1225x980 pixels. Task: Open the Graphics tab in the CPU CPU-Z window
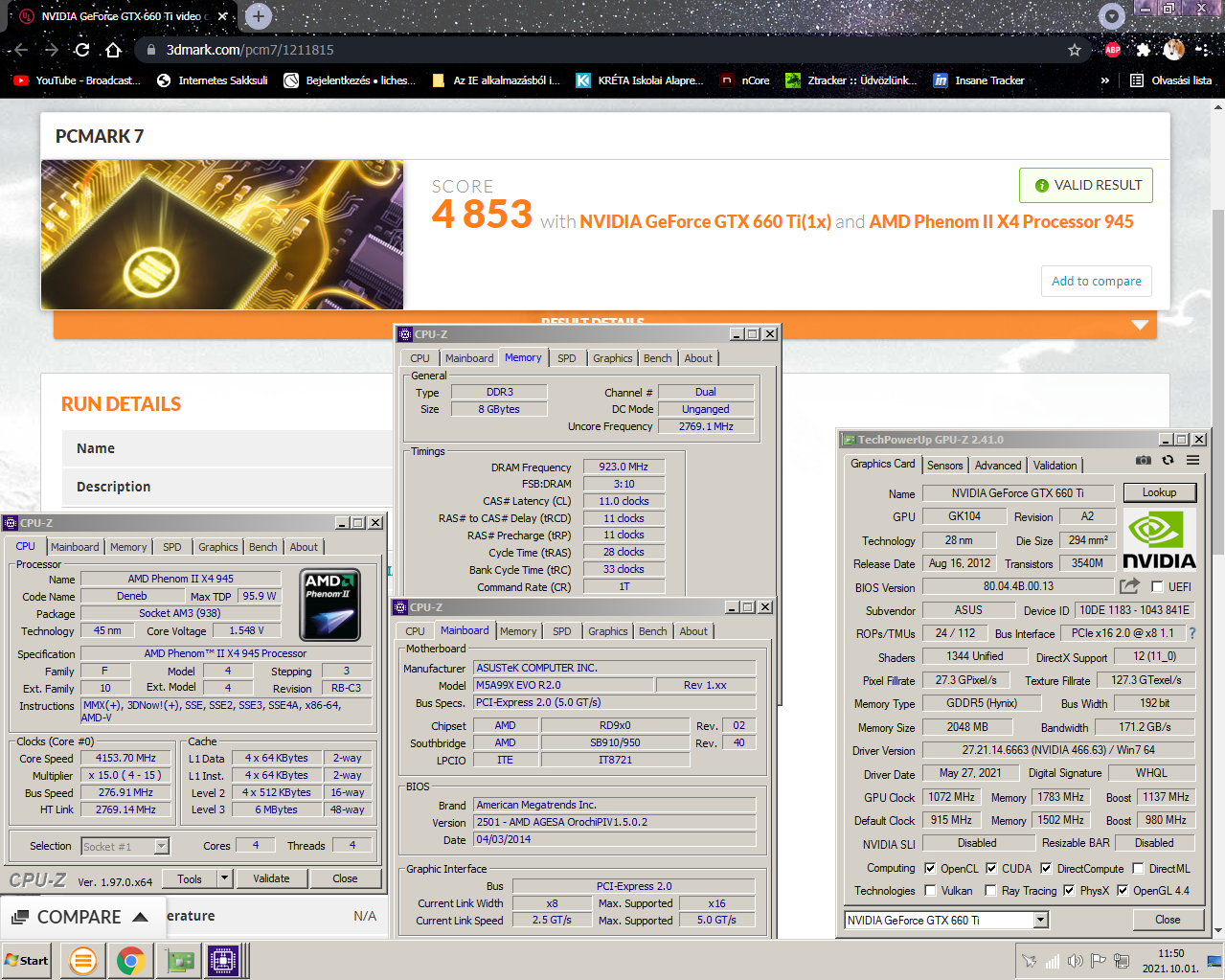coord(218,547)
